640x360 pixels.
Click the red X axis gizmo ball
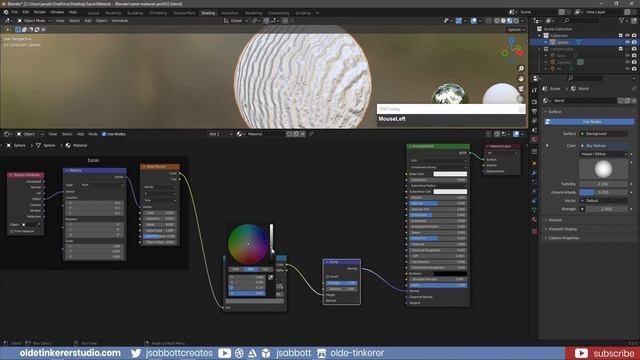(x=519, y=52)
